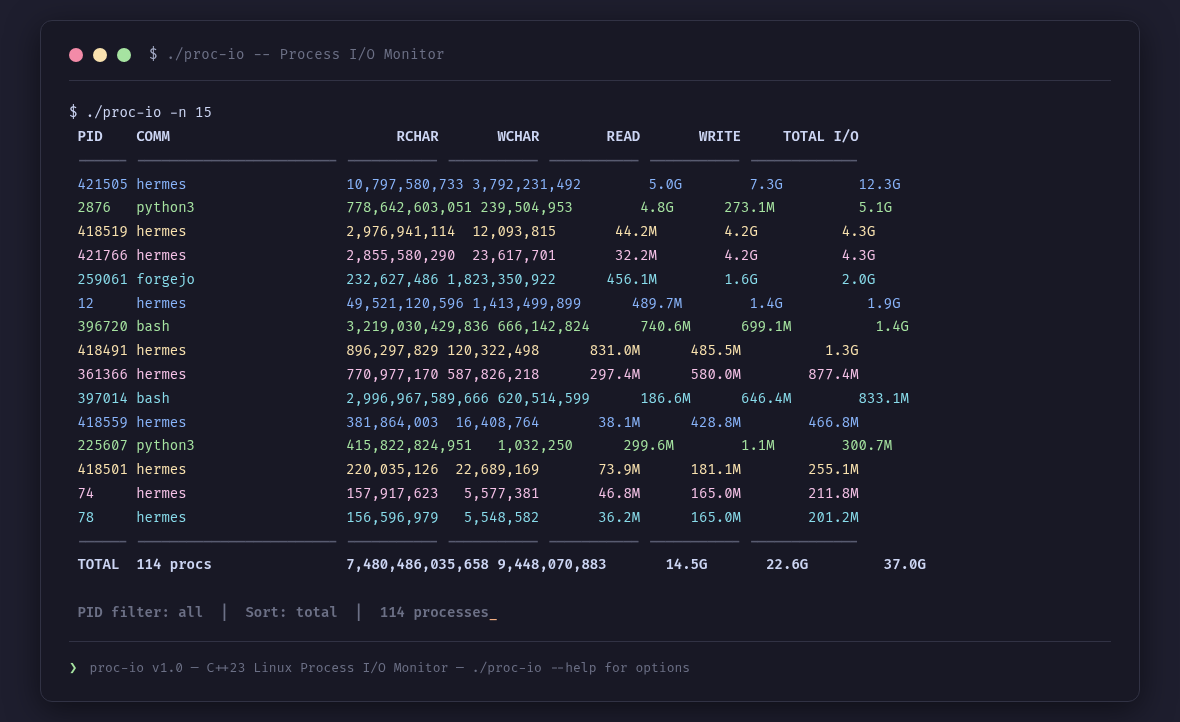The width and height of the screenshot is (1180, 722).
Task: Click RCHAR value 10,797,580,733
Action: click(x=405, y=184)
